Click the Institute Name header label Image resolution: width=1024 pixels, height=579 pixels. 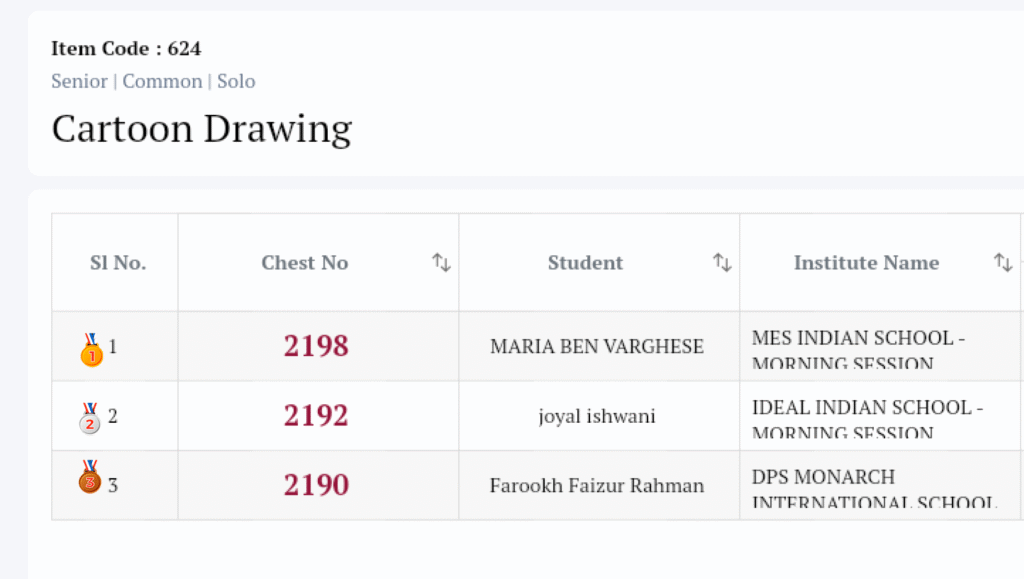[x=866, y=263]
